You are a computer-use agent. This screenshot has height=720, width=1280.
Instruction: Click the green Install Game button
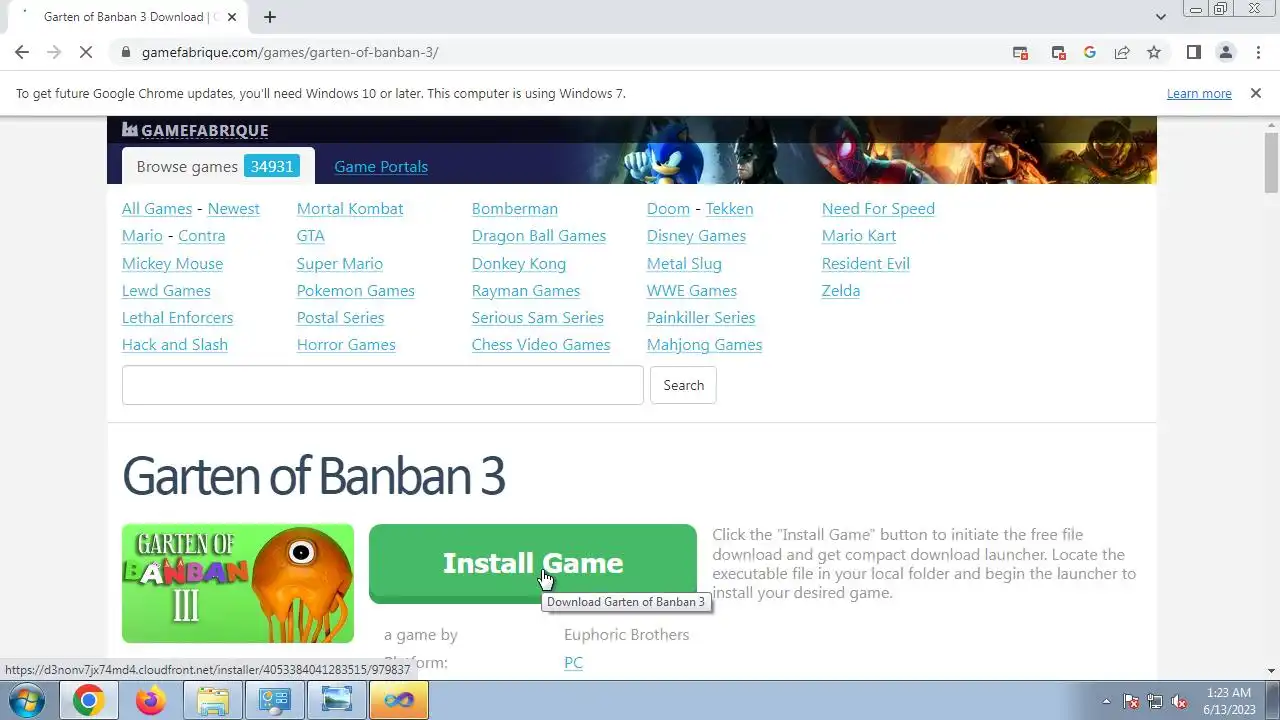533,563
